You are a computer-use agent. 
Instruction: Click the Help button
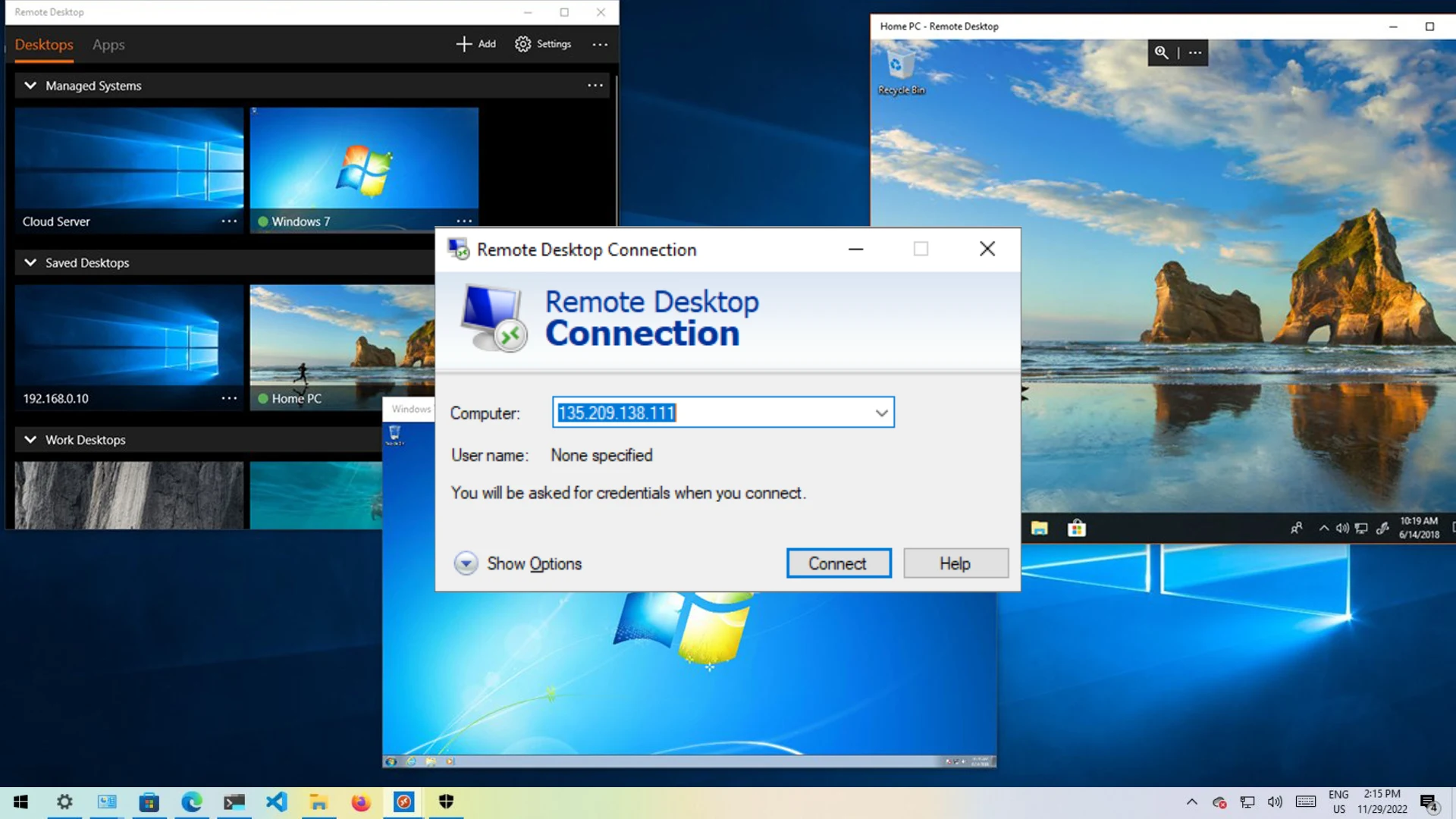click(x=955, y=563)
